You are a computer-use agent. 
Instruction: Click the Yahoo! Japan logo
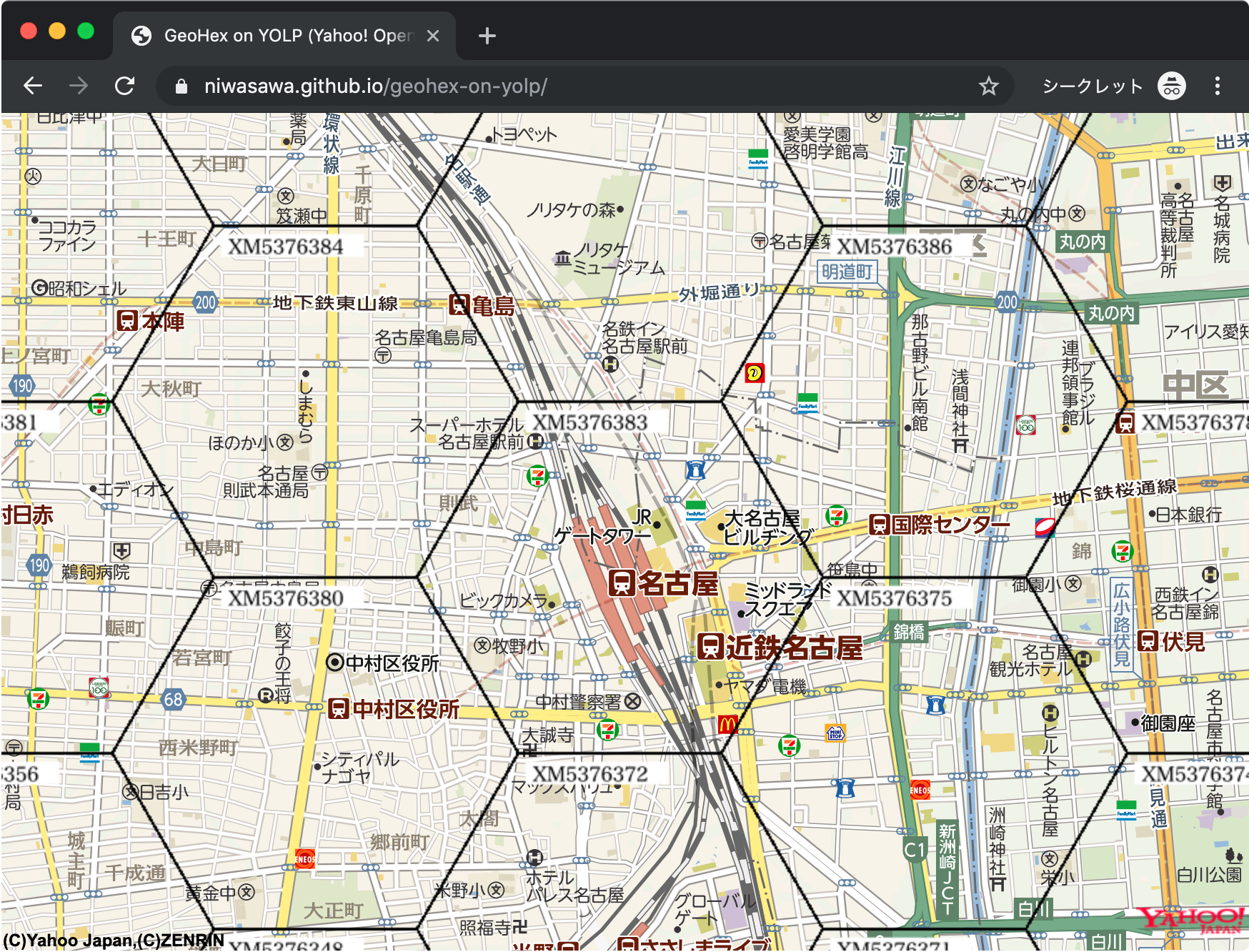pyautogui.click(x=1190, y=921)
